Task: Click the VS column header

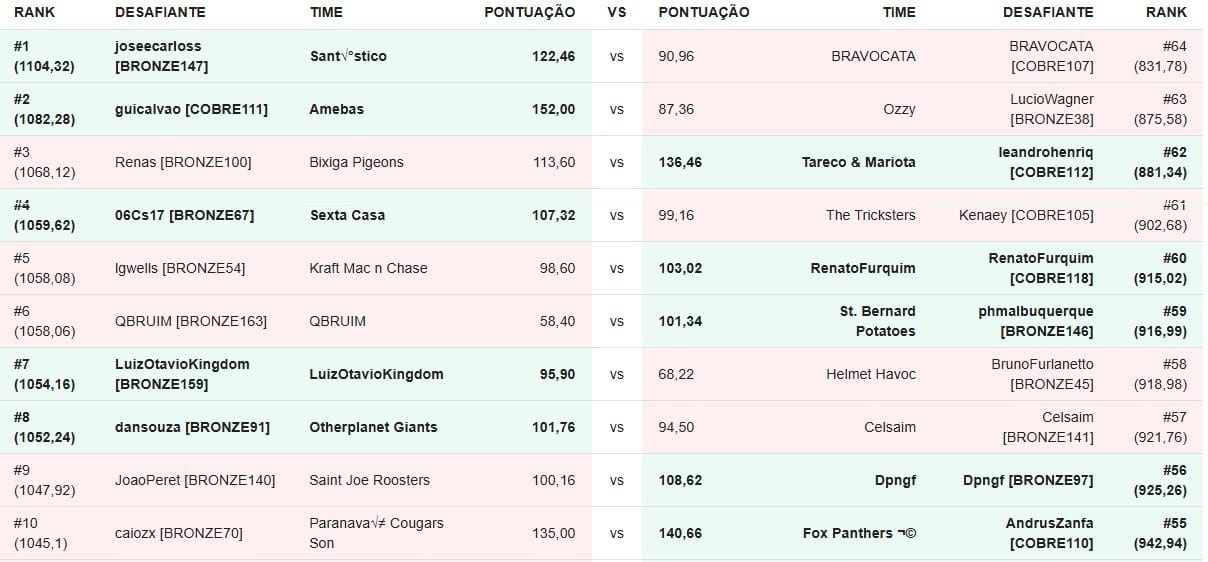Action: coord(617,12)
